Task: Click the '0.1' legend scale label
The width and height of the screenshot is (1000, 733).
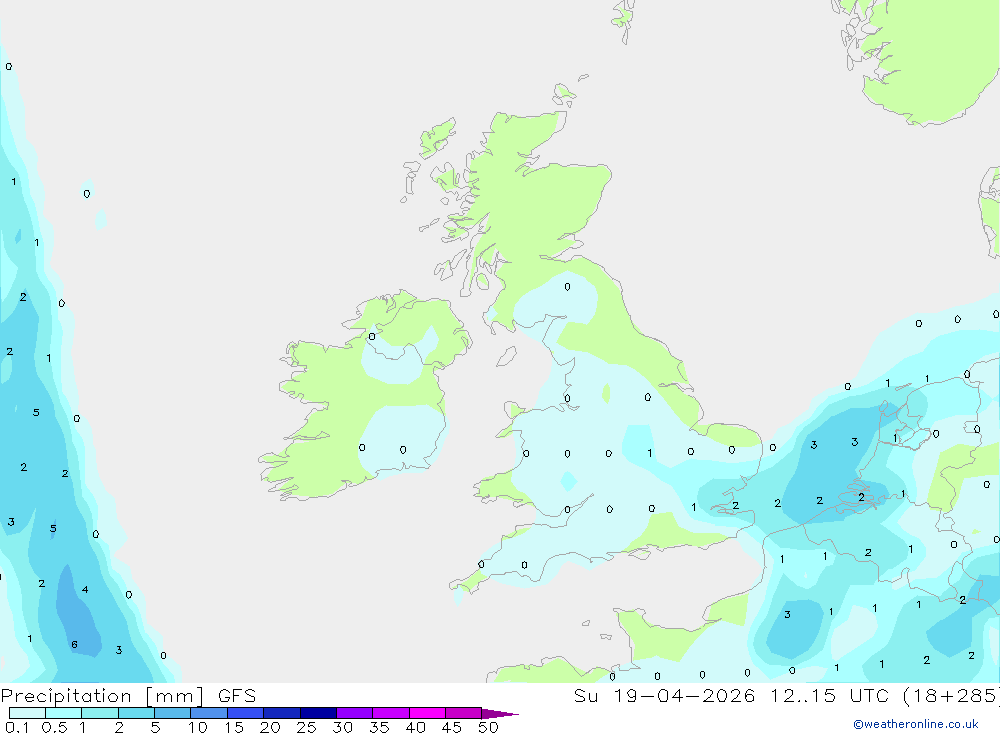Action: 17,727
